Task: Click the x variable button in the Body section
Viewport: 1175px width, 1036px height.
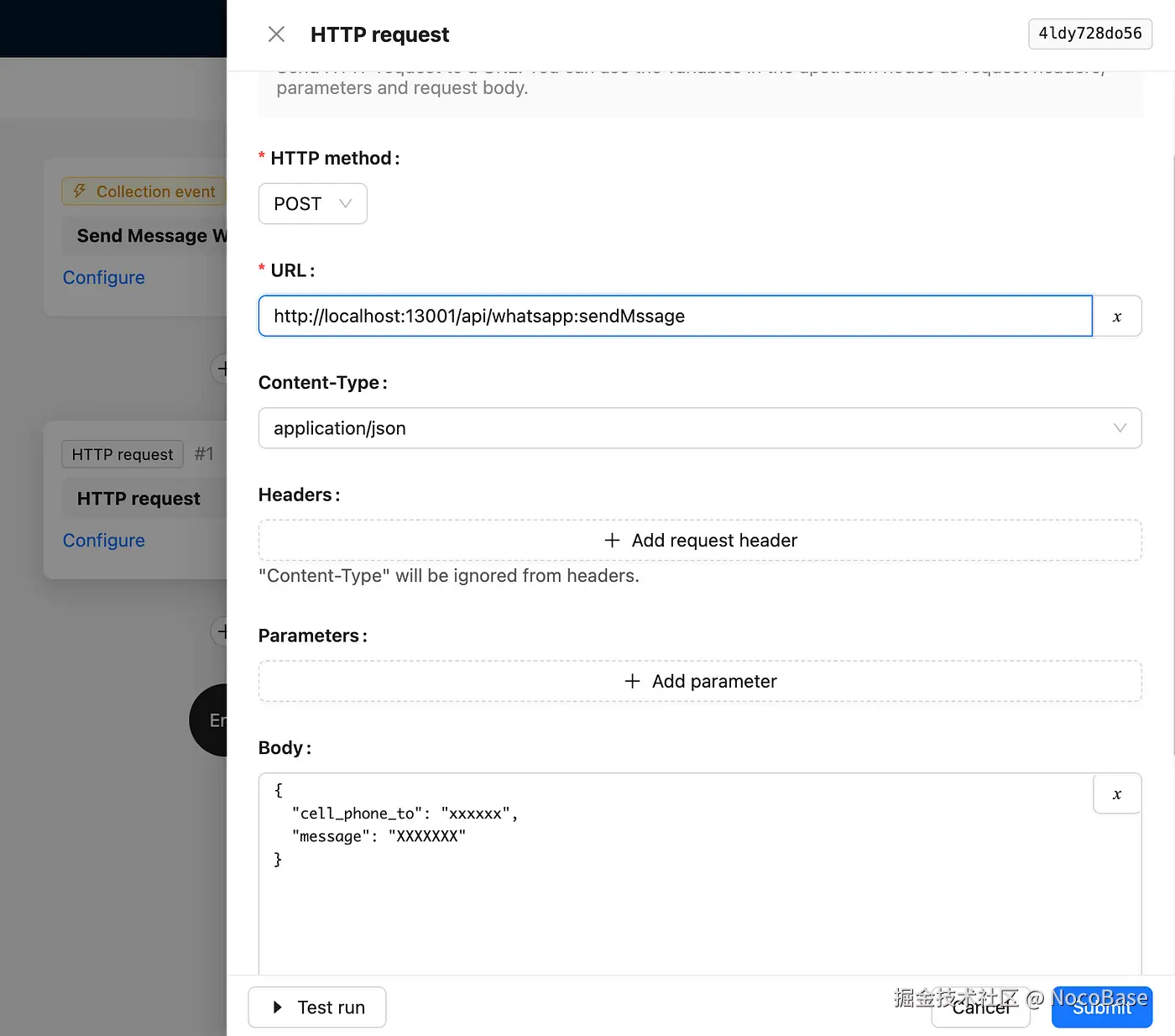Action: tap(1116, 793)
